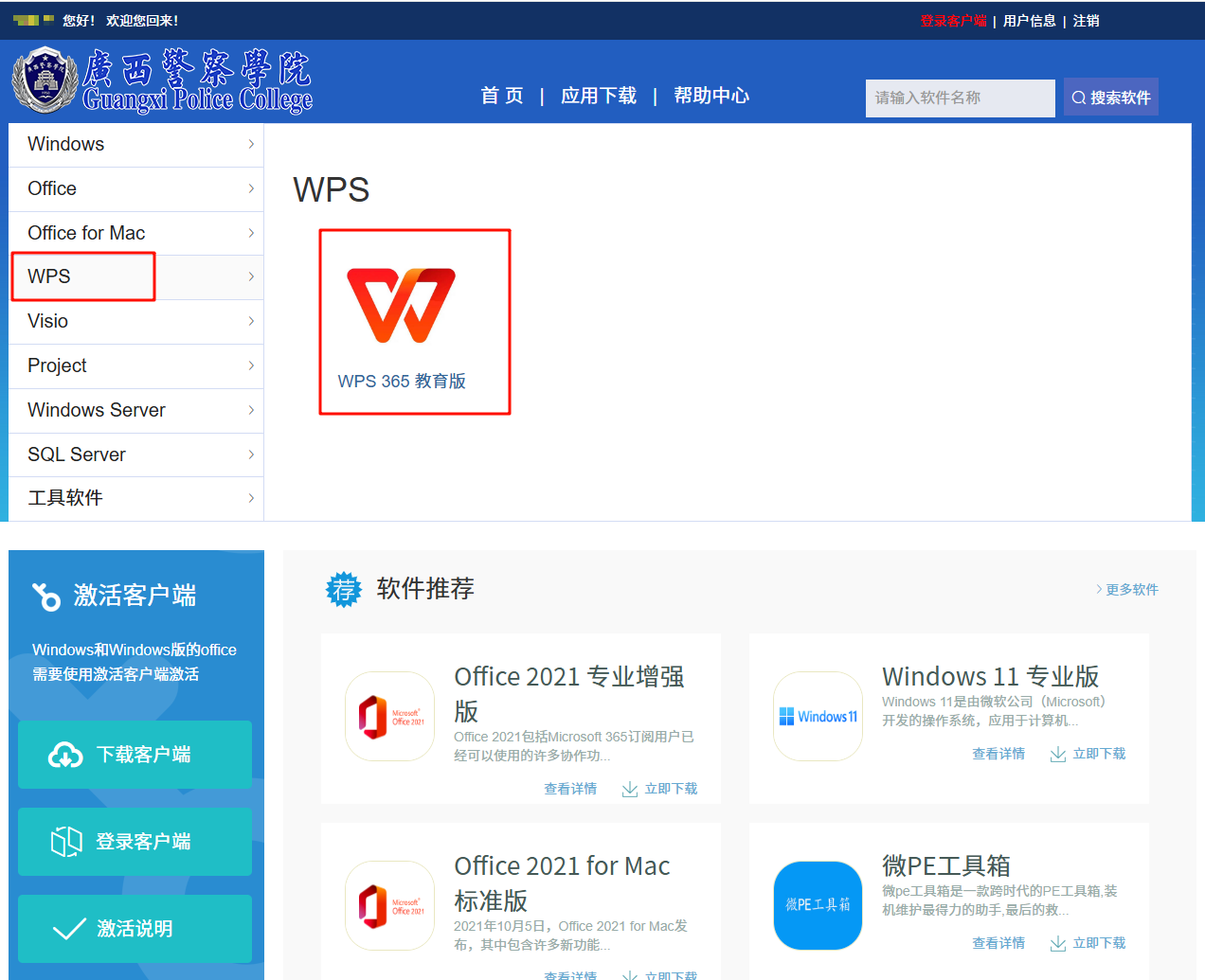Open the 应用下载 navigation tab
This screenshot has height=980, width=1205.
pyautogui.click(x=598, y=96)
